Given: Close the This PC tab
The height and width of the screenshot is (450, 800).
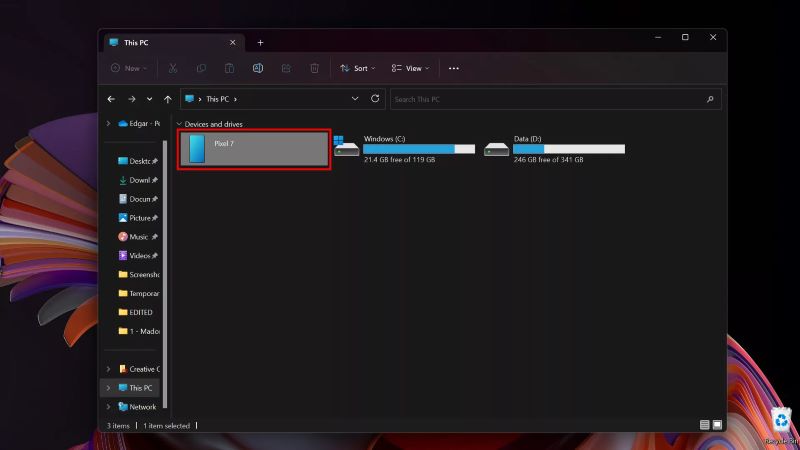Looking at the screenshot, I should point(233,43).
